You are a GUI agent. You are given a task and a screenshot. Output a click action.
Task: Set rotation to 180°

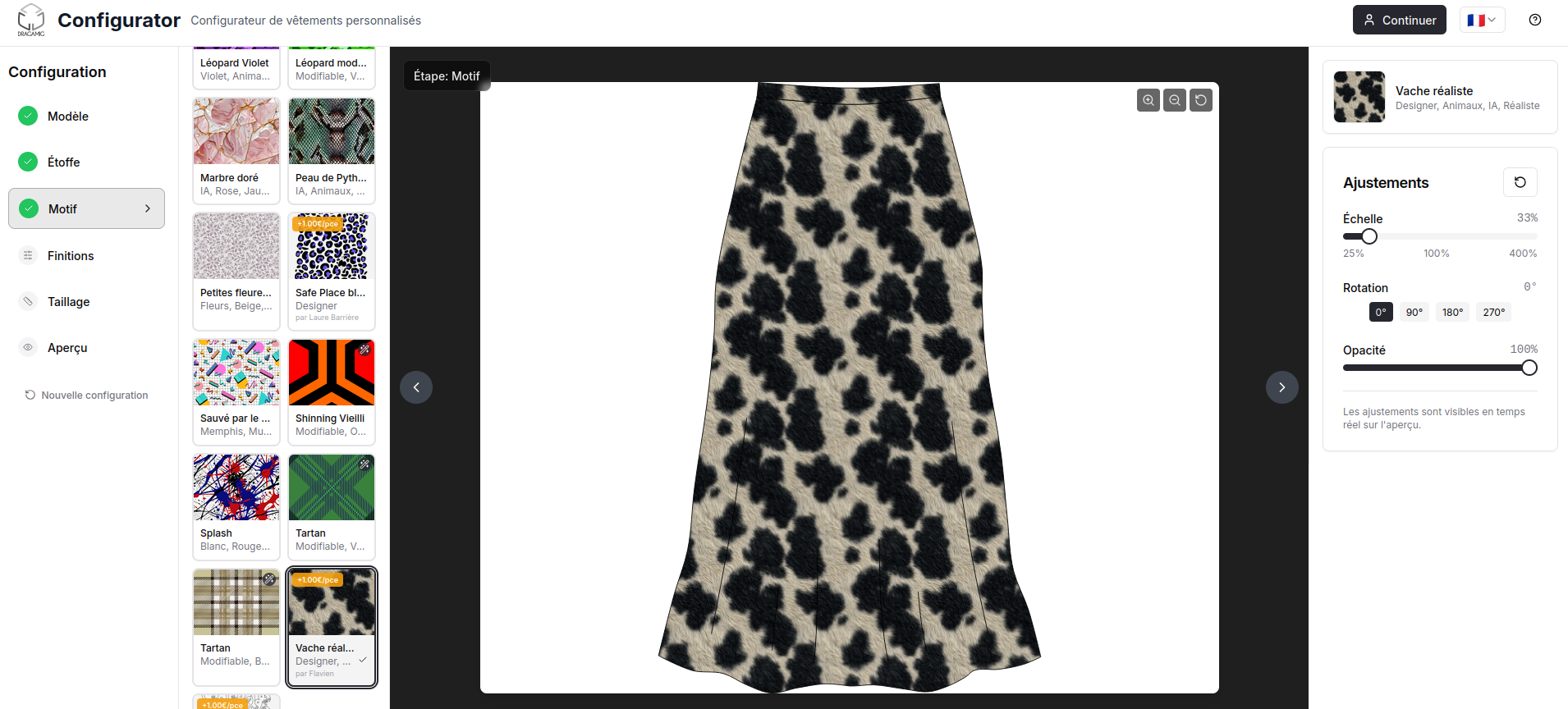1453,312
